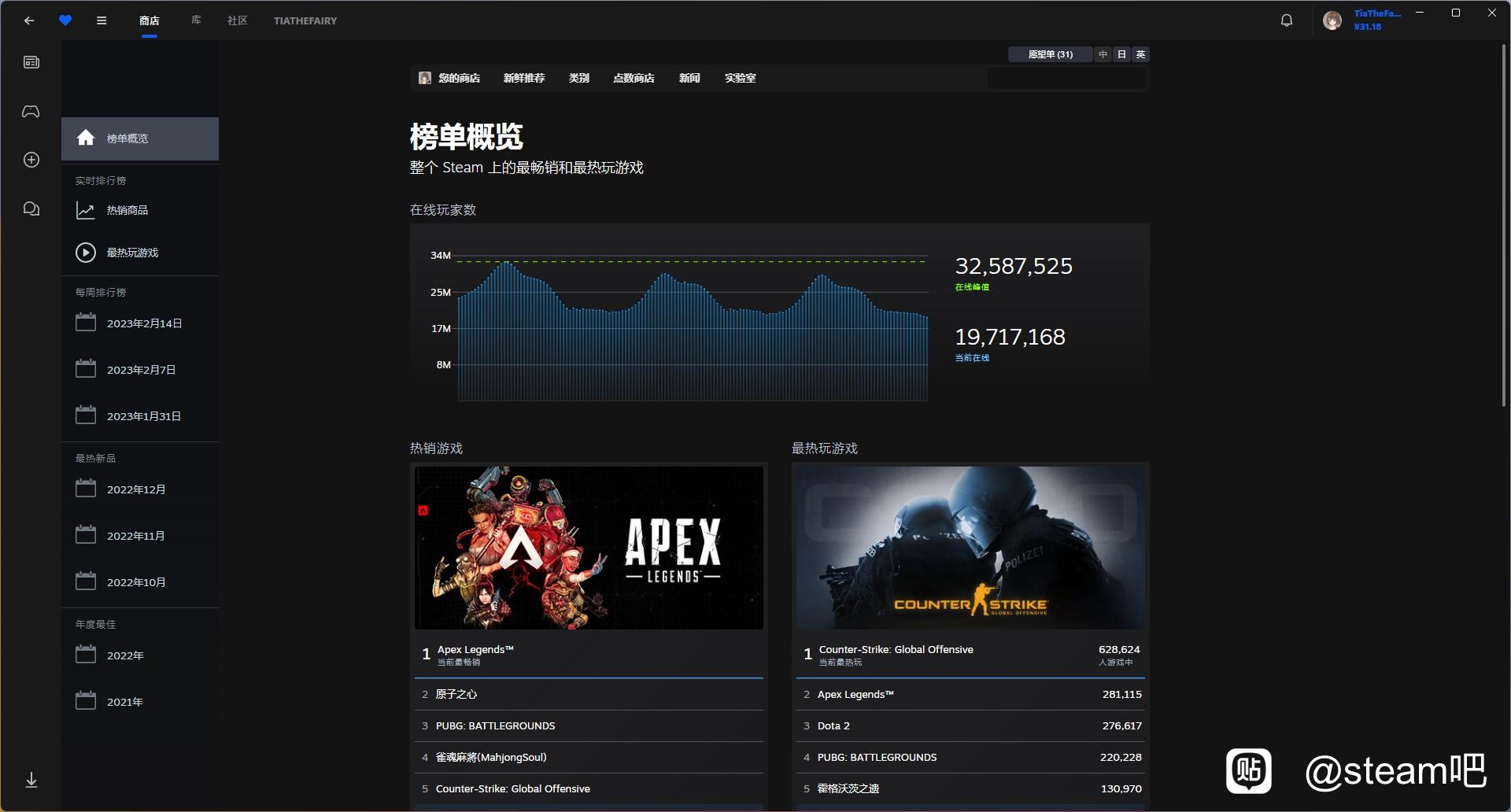
Task: Click the 32,587,525 peak players value
Action: (1014, 266)
